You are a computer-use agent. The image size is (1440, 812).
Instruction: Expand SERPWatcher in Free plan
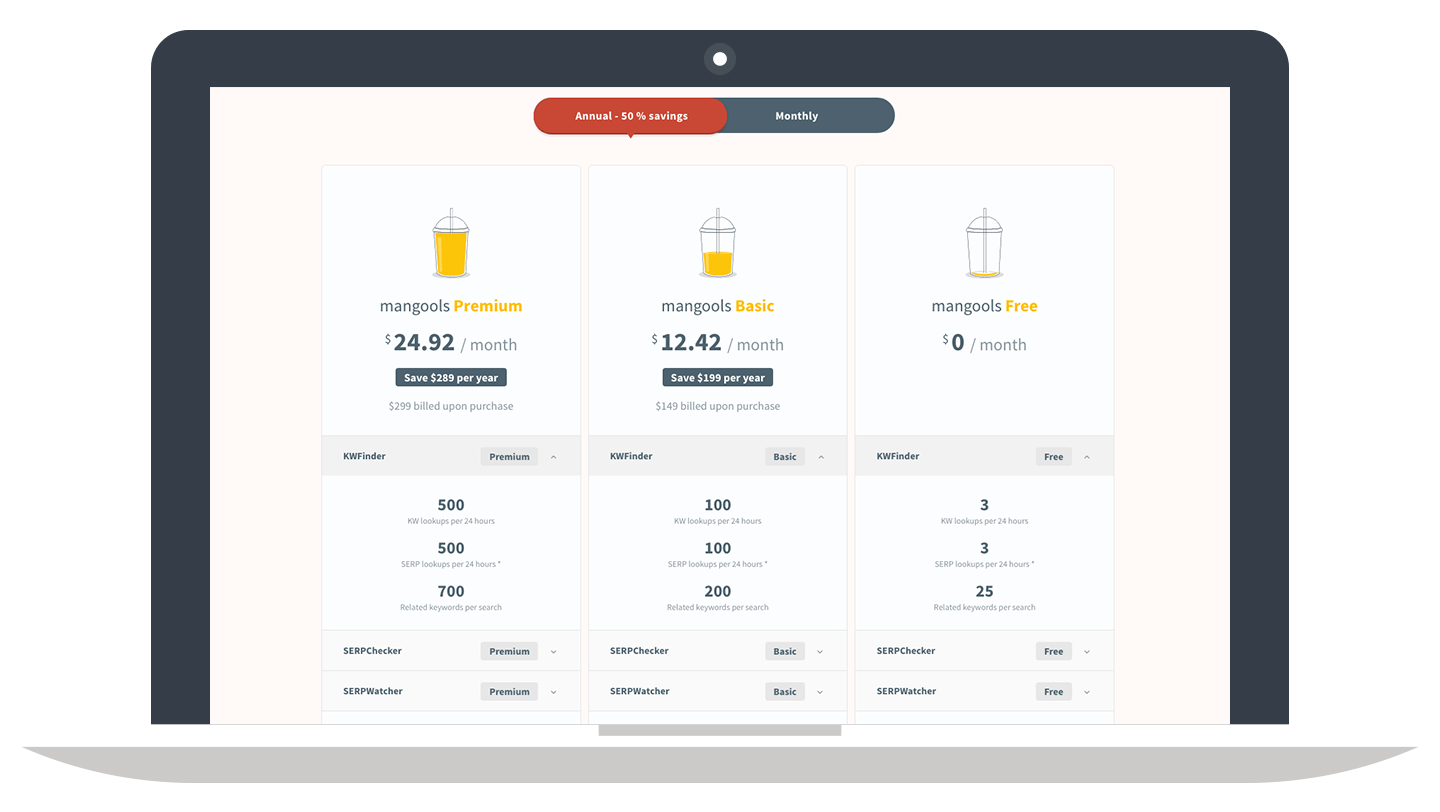point(1087,692)
